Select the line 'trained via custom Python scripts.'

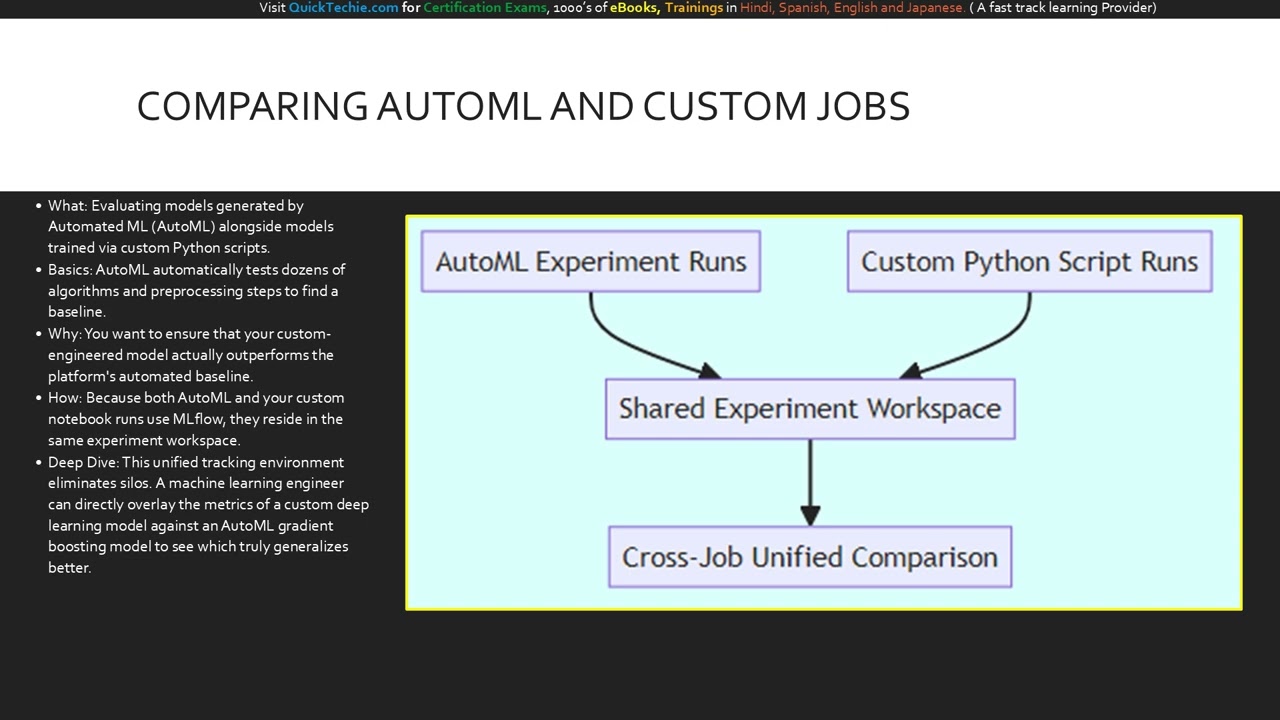159,247
